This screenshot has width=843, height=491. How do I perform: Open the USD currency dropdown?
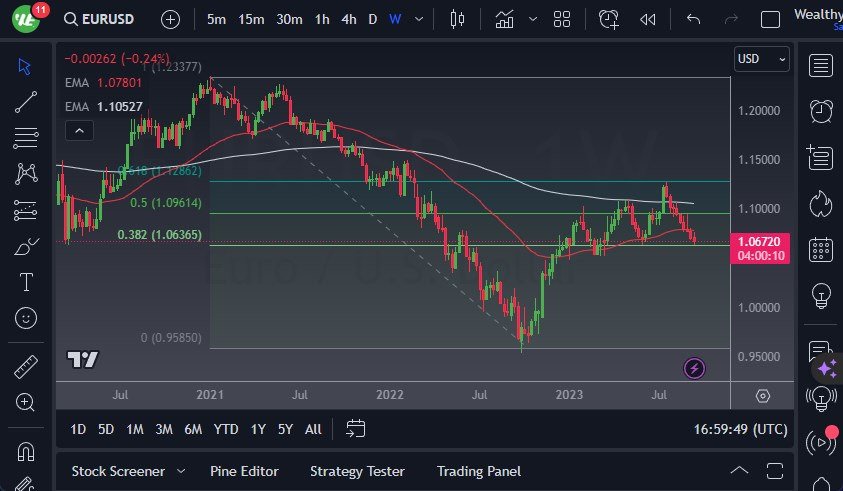click(x=761, y=59)
